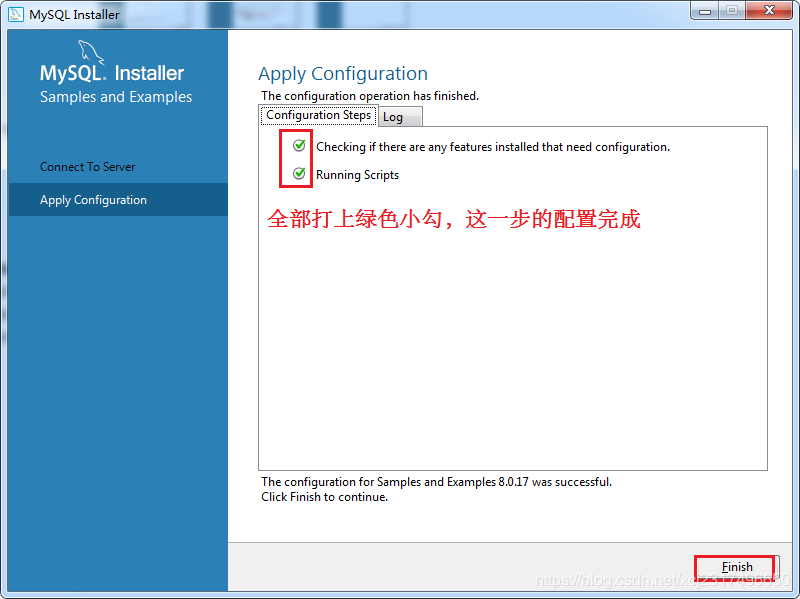Click the 'Running Scripts' step text
The width and height of the screenshot is (800, 599).
coord(357,175)
